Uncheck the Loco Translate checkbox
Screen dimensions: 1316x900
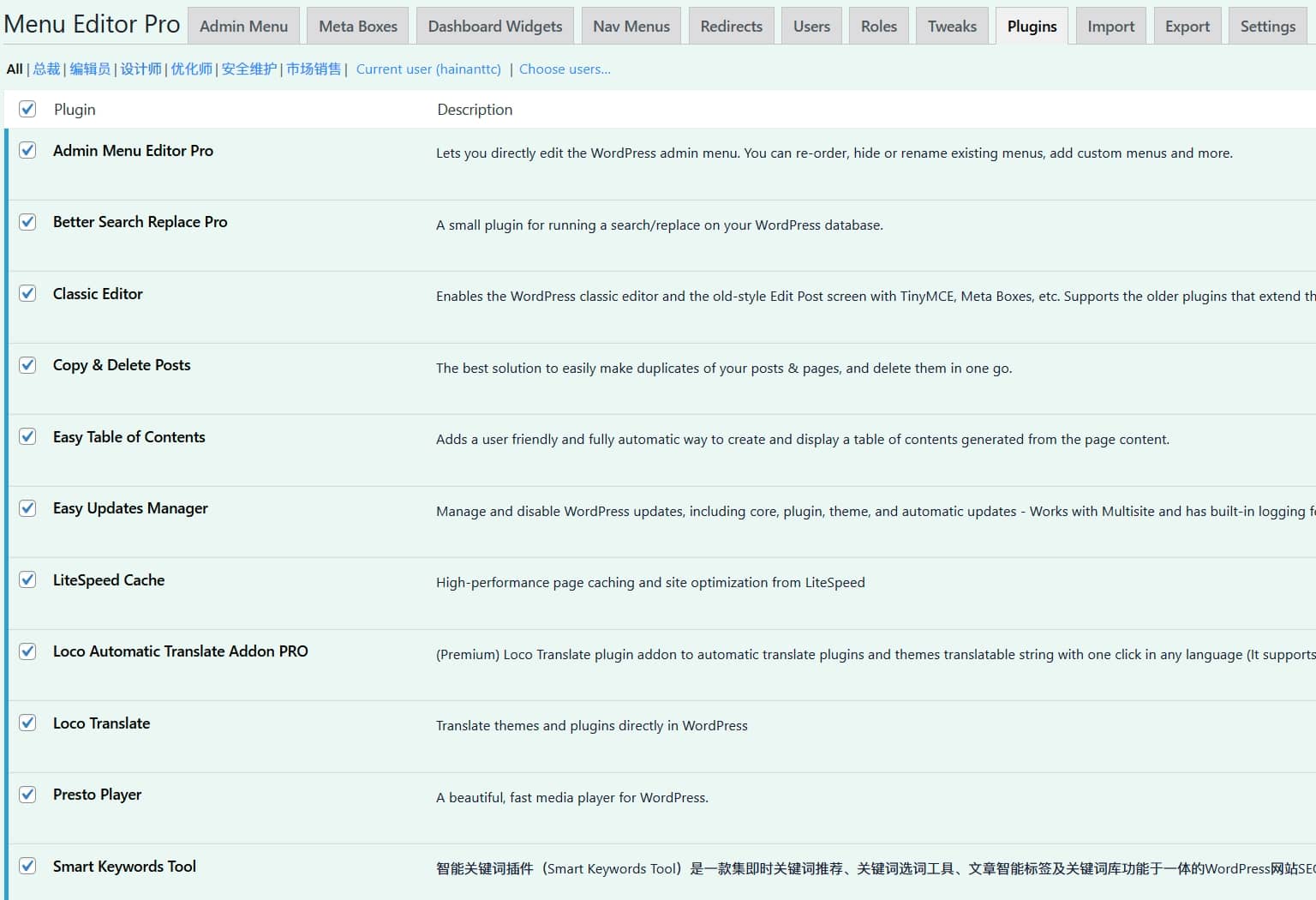pyautogui.click(x=27, y=723)
